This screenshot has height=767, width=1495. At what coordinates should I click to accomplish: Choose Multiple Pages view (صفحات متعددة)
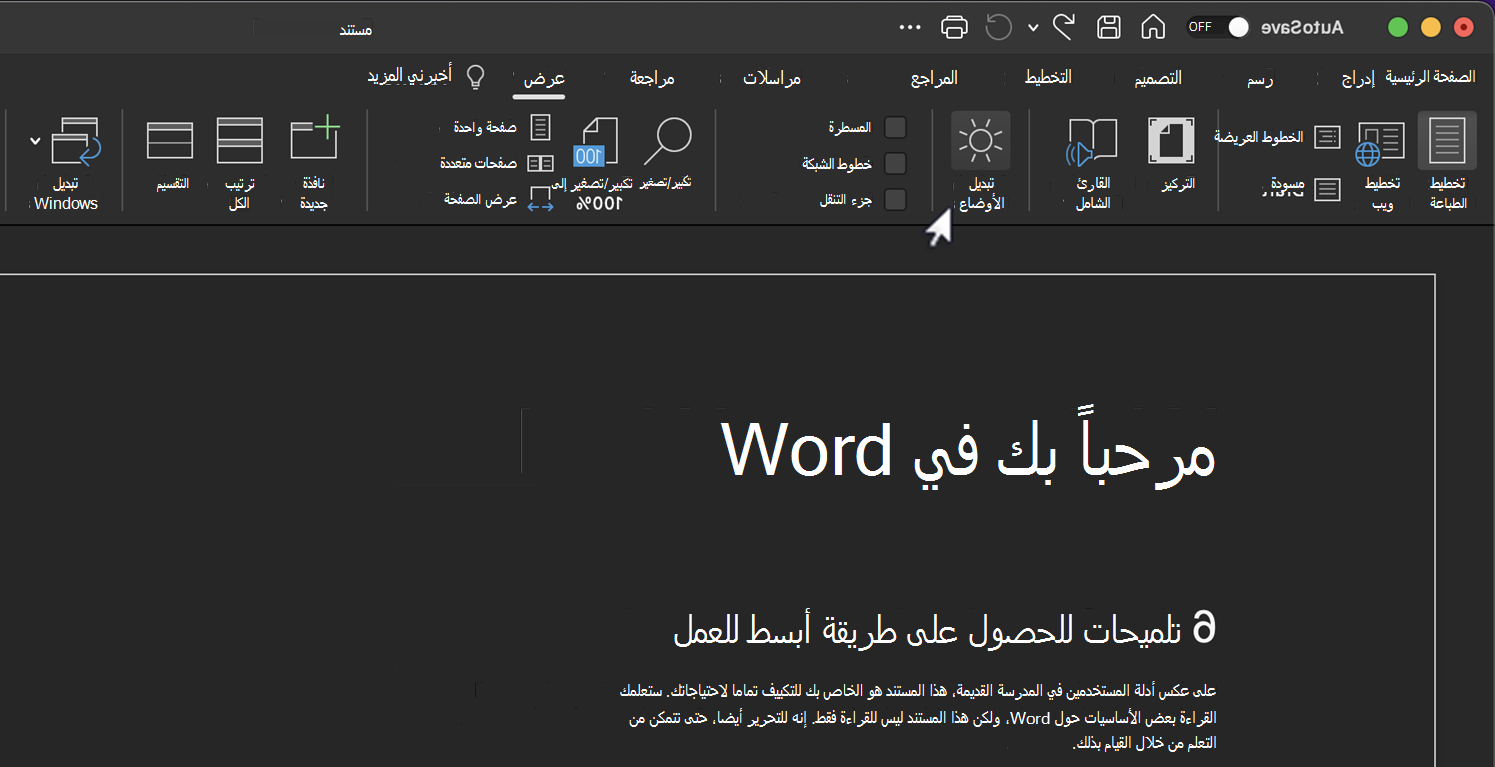click(496, 163)
